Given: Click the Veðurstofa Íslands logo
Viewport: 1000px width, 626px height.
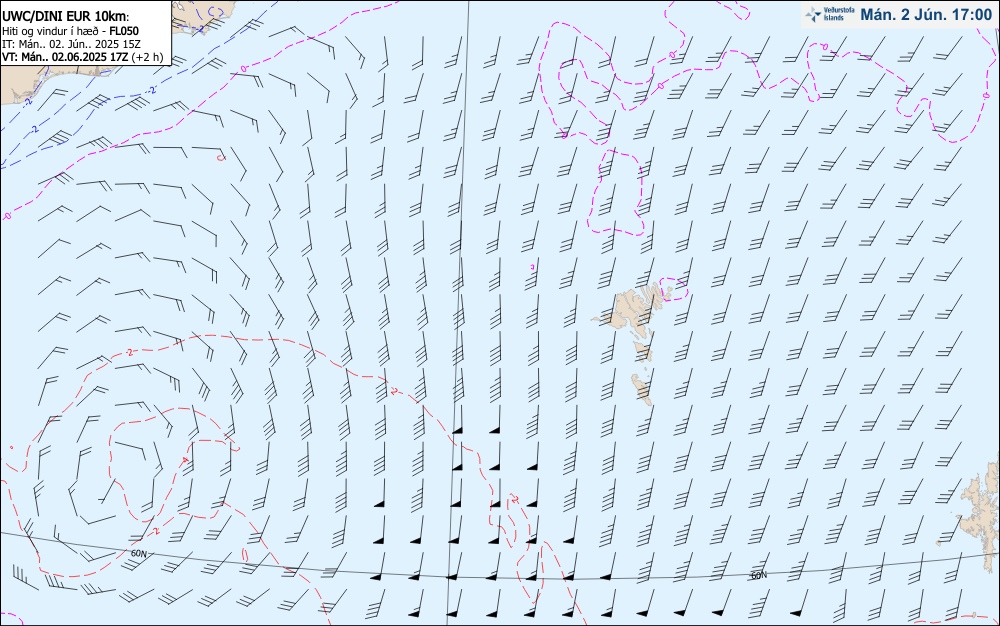Looking at the screenshot, I should coord(829,15).
